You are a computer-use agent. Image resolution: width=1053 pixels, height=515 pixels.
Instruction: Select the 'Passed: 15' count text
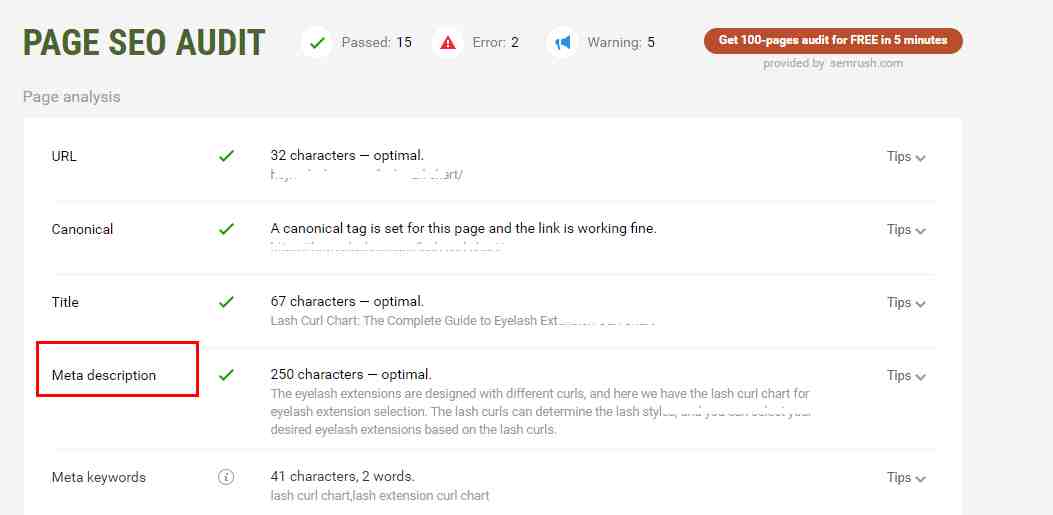coord(377,42)
